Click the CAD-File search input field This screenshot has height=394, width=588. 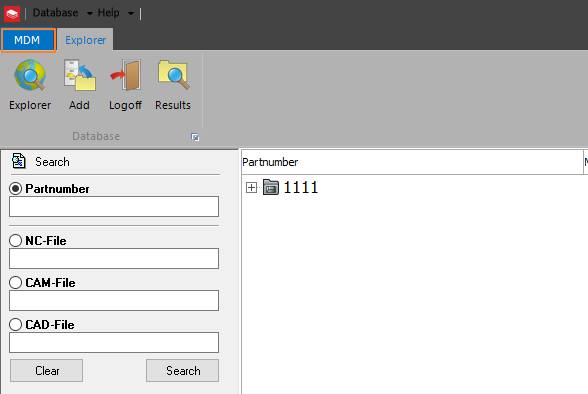tap(114, 342)
